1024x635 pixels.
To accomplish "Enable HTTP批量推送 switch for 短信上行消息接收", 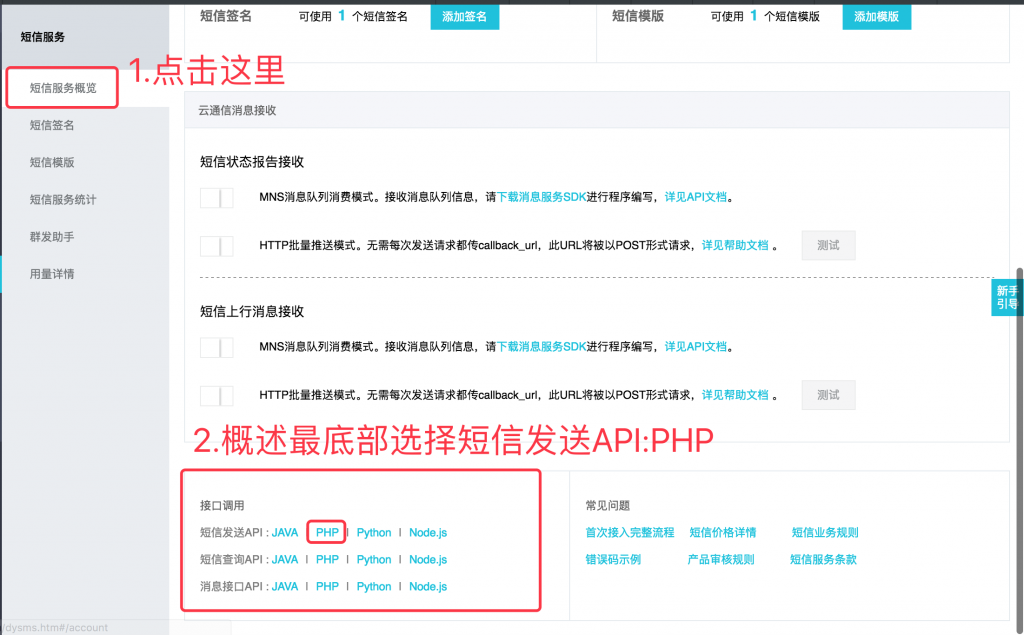I will (216, 395).
